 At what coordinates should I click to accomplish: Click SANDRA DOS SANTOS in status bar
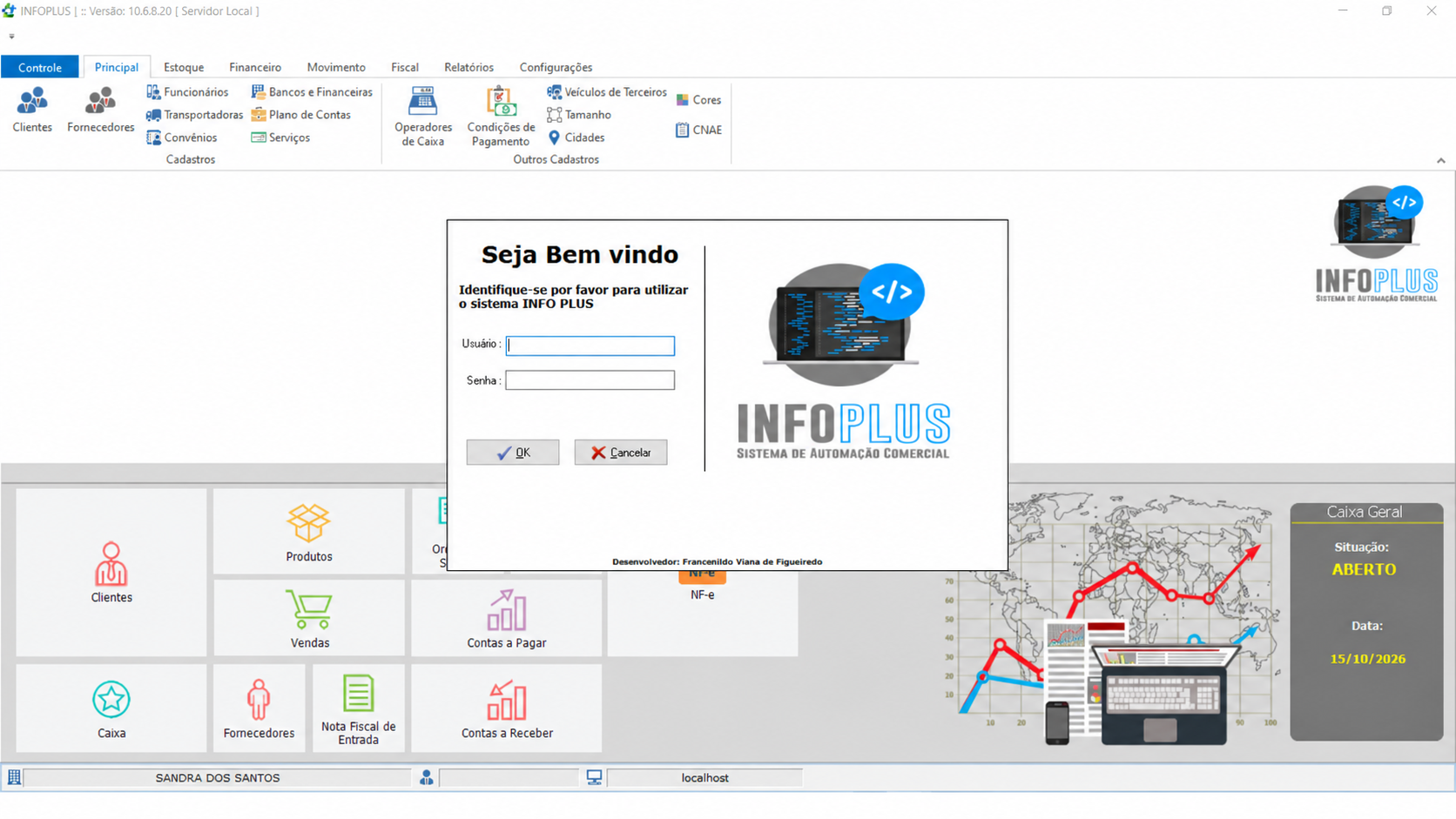218,777
